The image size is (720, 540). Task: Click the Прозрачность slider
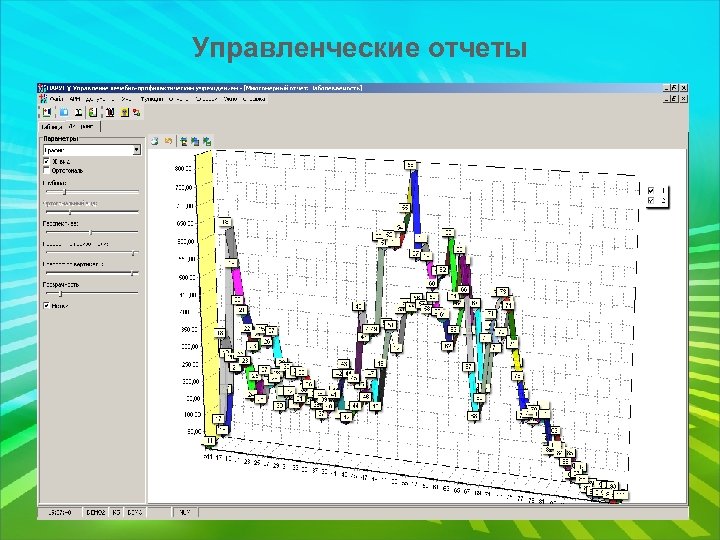91,293
